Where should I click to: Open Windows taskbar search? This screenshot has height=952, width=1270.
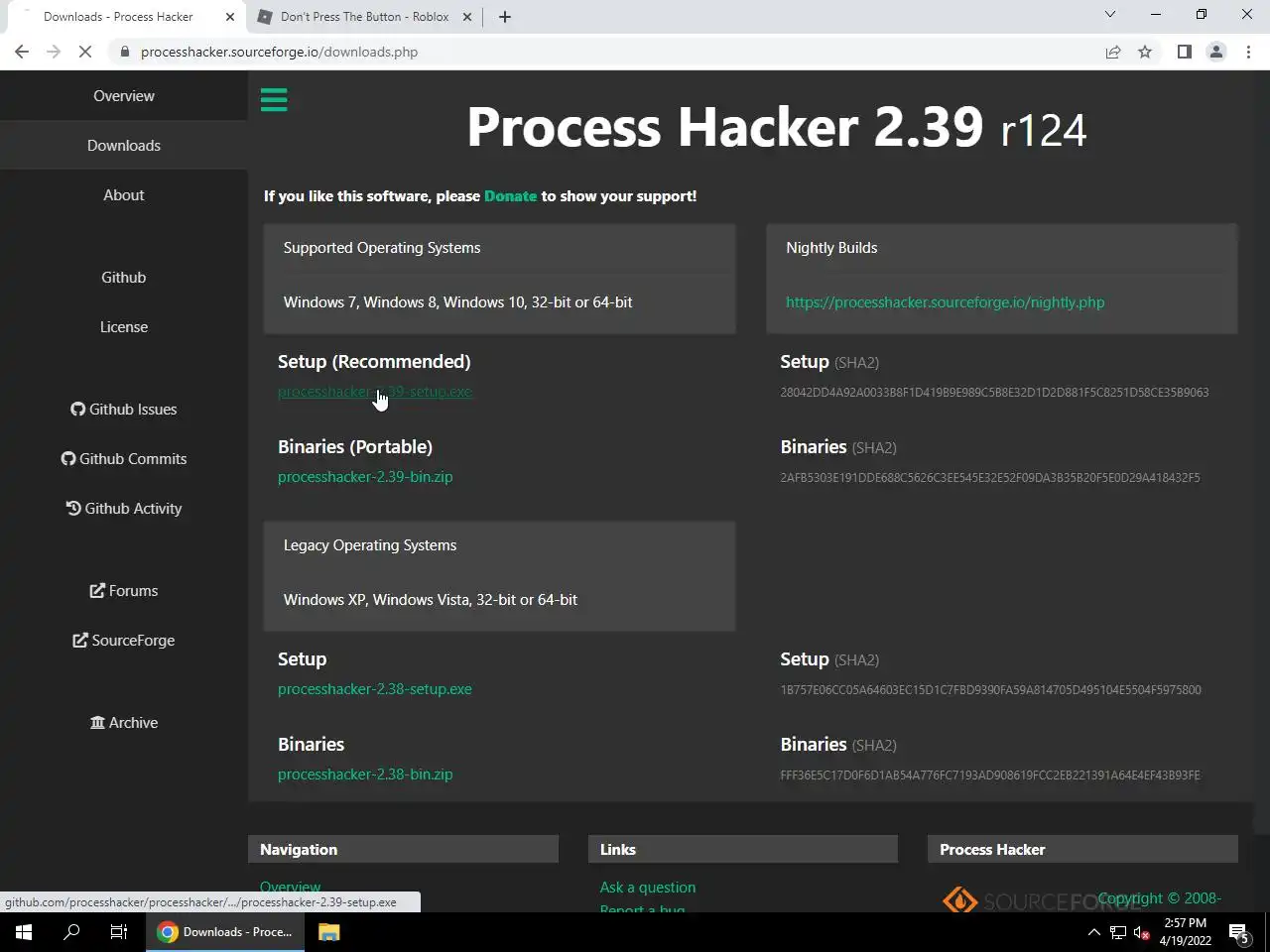click(71, 932)
